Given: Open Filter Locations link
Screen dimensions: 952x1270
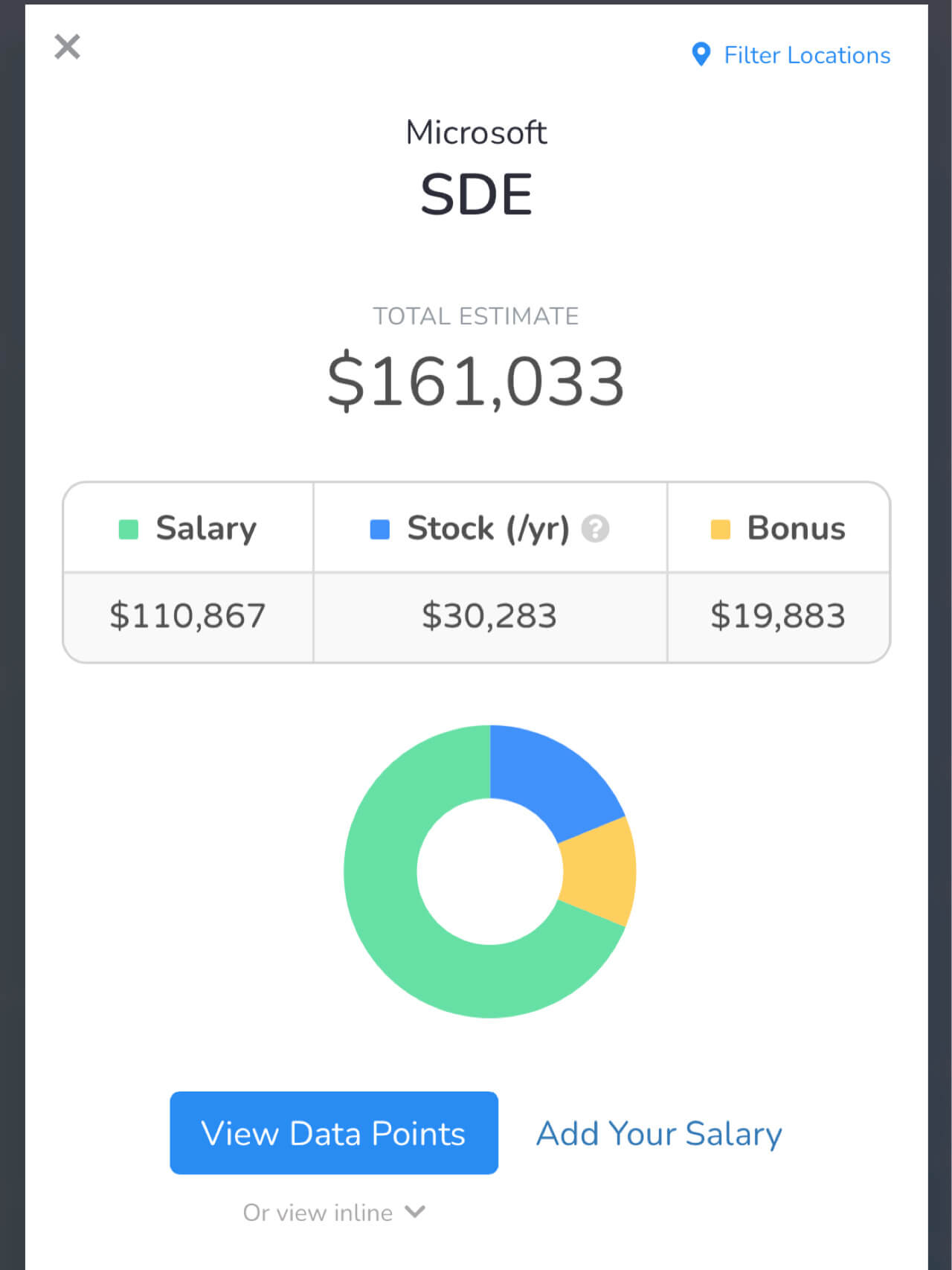Looking at the screenshot, I should click(x=807, y=55).
